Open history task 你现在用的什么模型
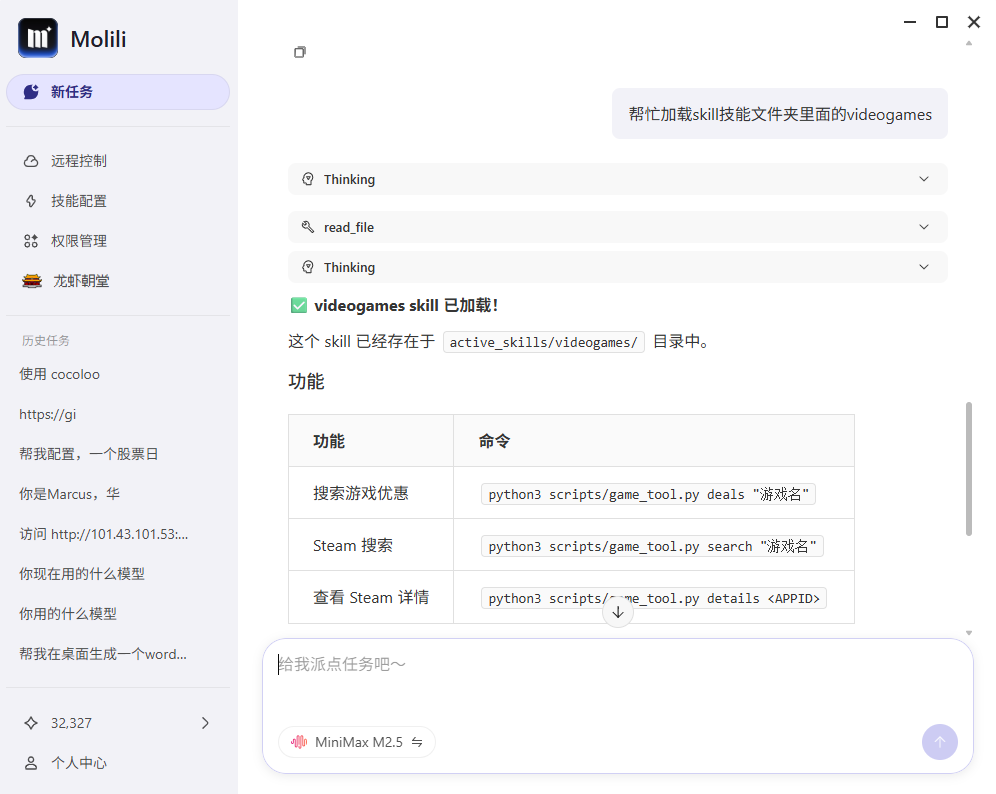 coord(82,574)
